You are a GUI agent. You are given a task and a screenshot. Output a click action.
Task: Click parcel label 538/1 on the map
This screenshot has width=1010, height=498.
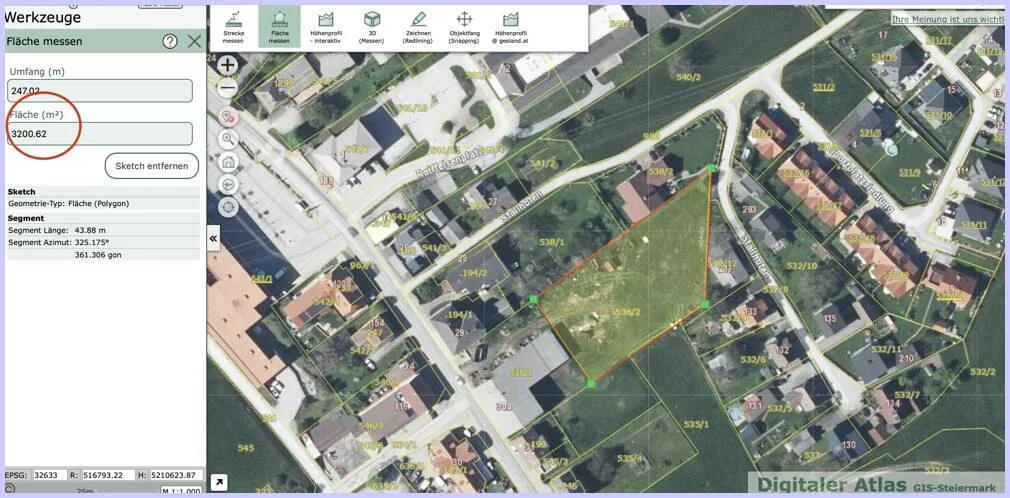(x=551, y=242)
